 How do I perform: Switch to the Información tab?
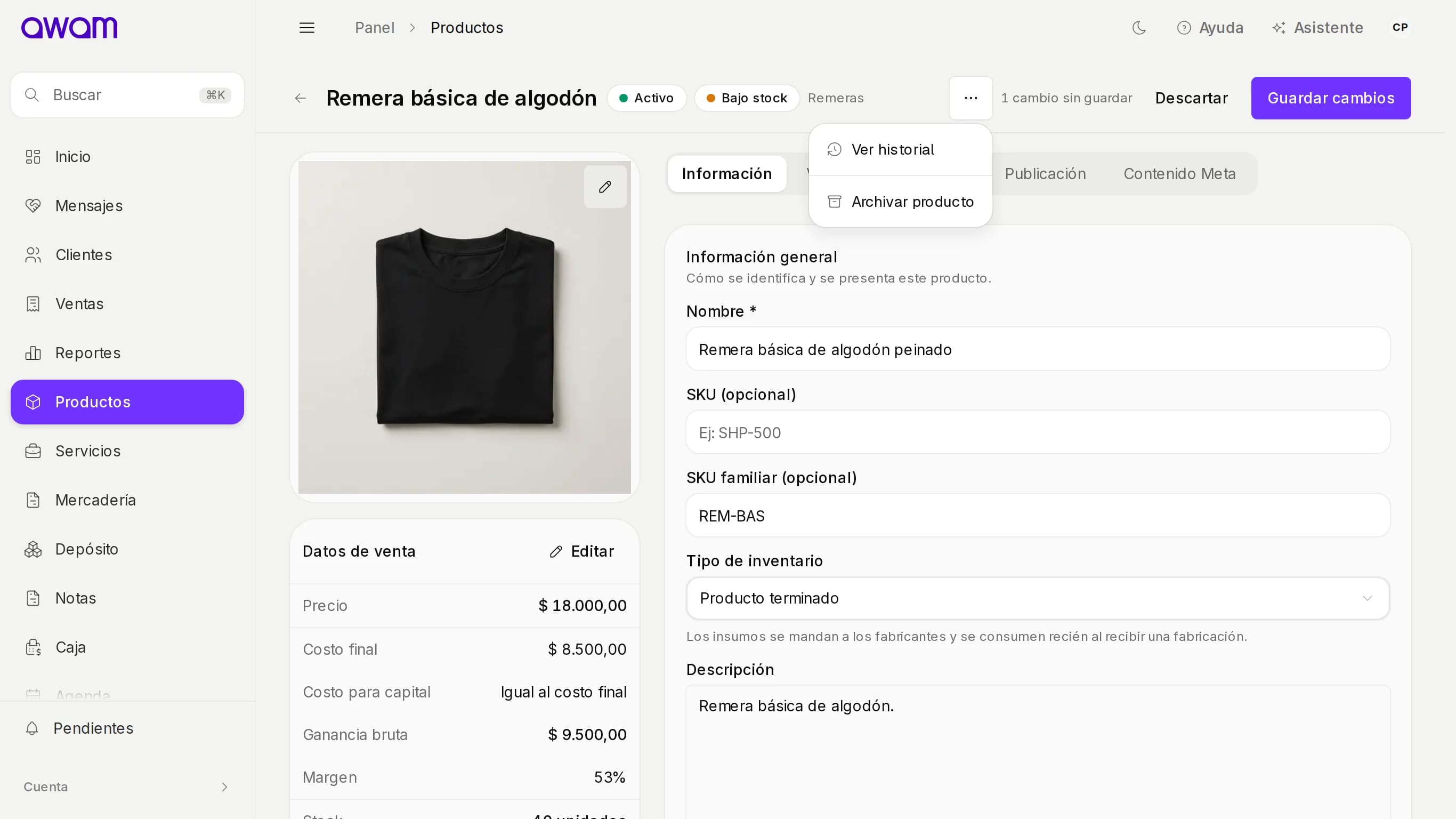click(727, 174)
